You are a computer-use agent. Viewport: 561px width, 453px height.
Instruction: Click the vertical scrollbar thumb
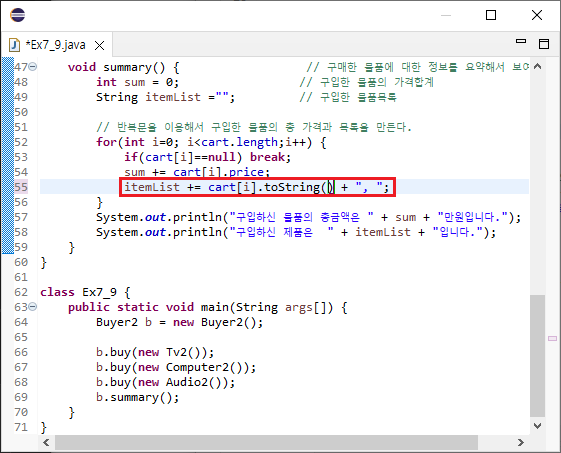(x=537, y=356)
